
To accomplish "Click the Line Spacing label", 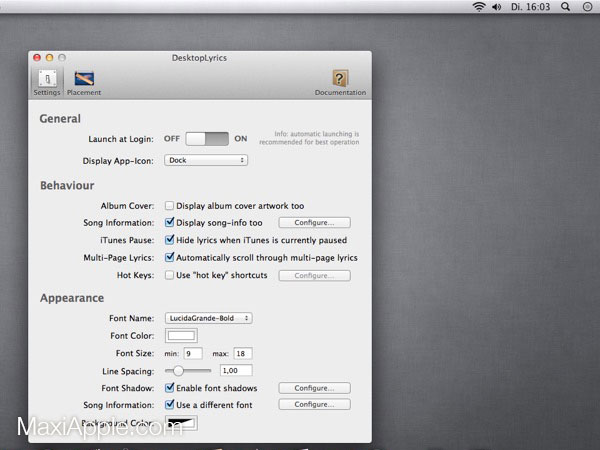I will (x=128, y=371).
